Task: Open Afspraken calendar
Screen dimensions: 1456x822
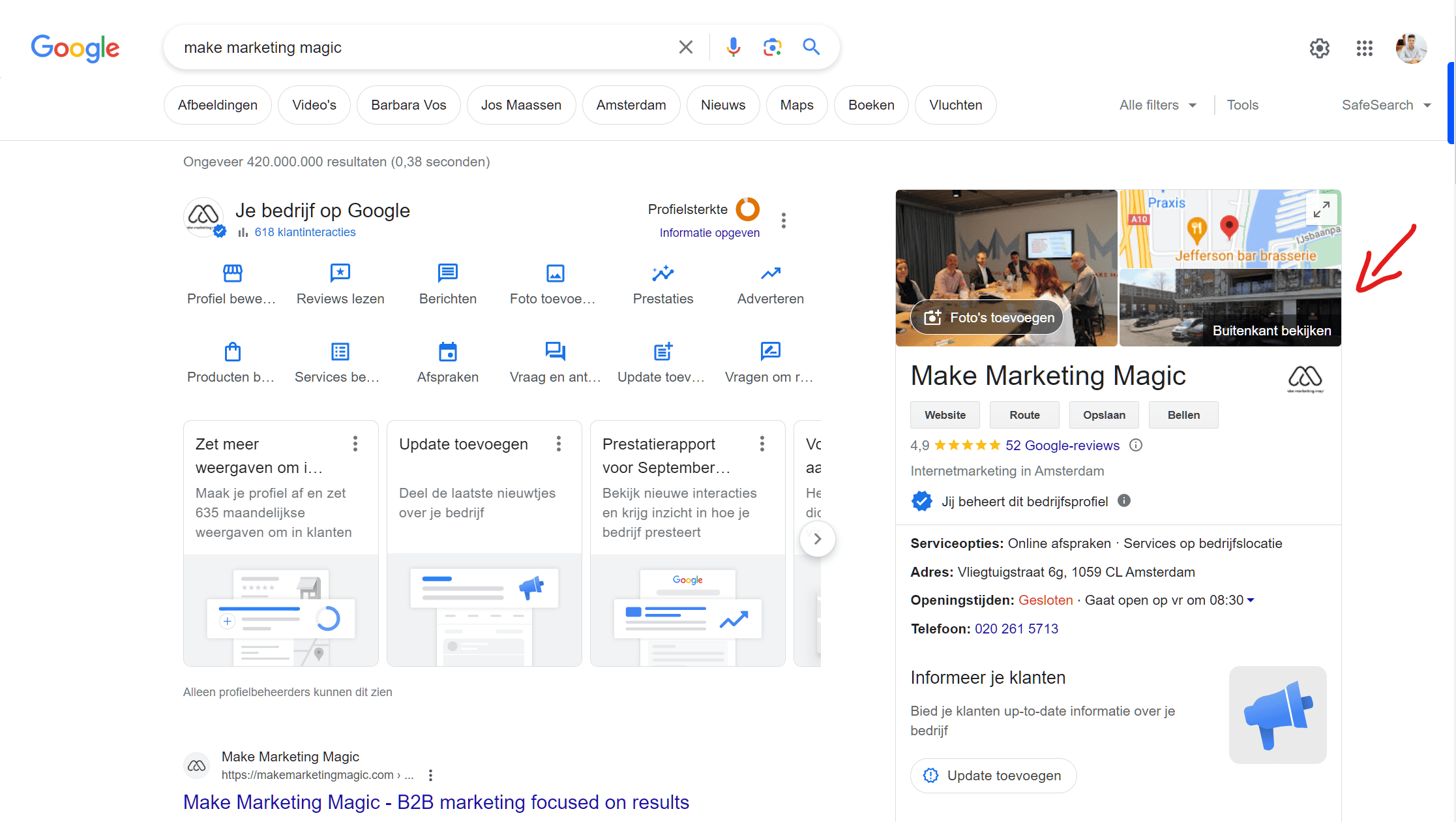Action: click(x=448, y=363)
